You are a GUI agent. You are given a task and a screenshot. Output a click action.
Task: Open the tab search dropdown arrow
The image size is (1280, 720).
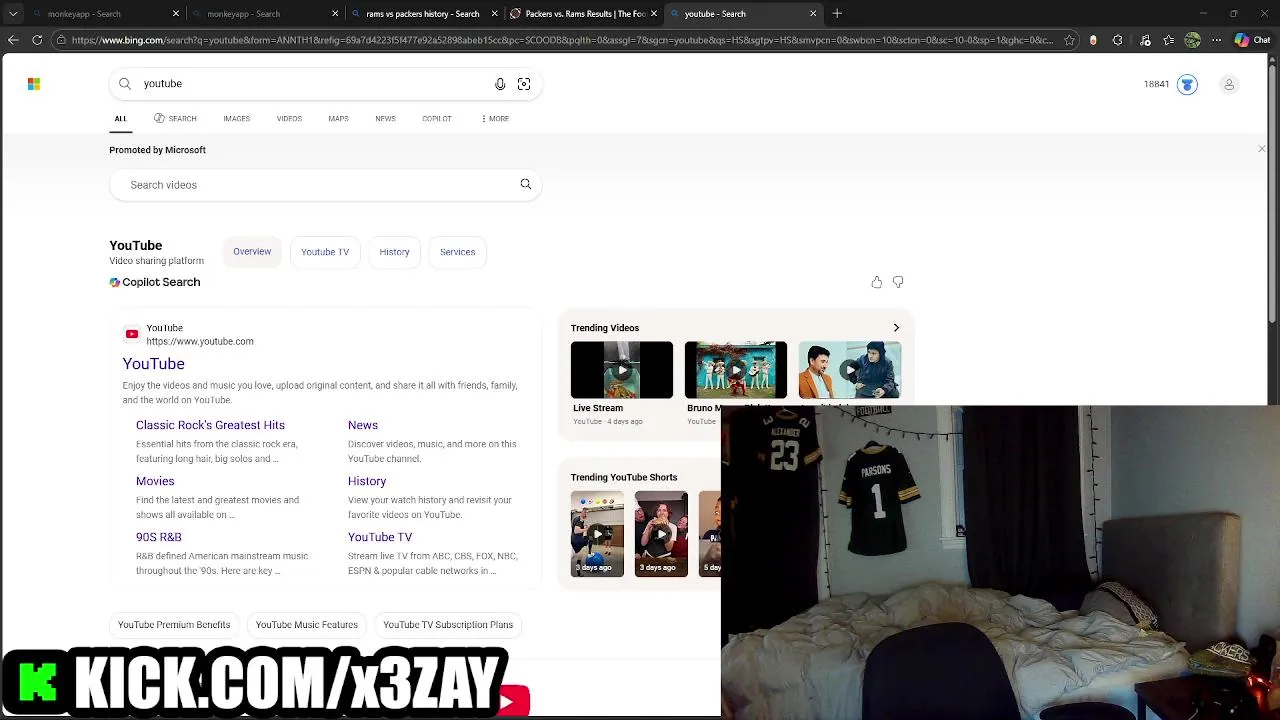pos(13,14)
